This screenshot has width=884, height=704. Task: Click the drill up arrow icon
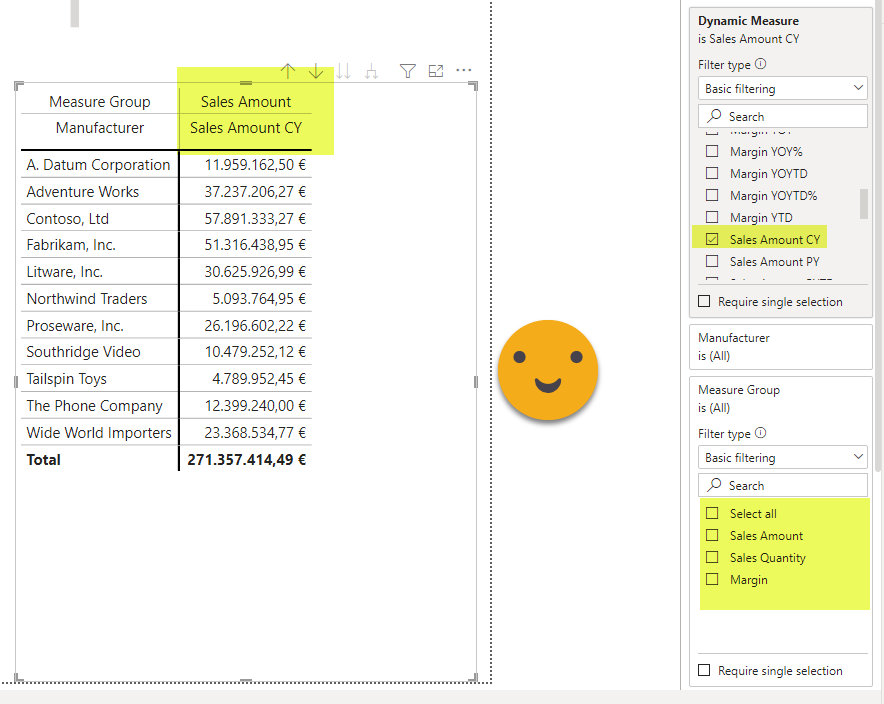pos(288,71)
